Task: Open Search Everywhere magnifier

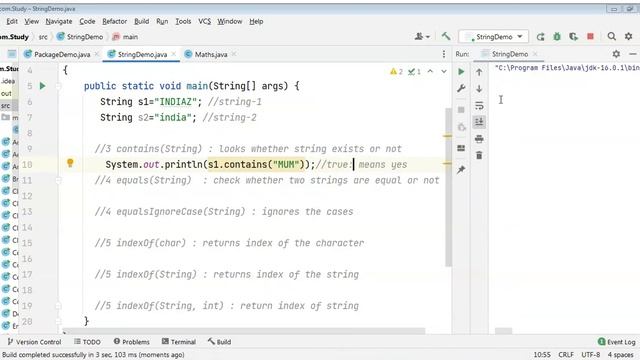Action: pos(611,36)
